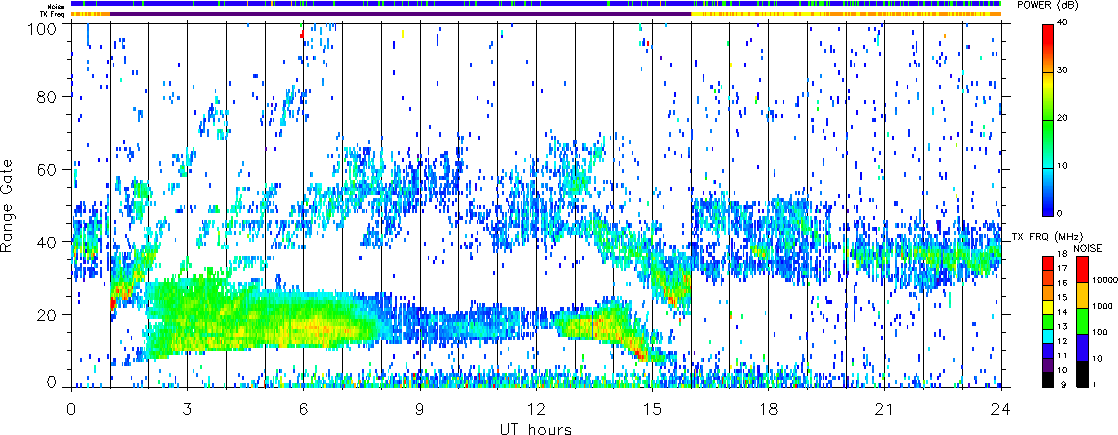Pick the red swatch in the NOISE legend
Screen dimensions: 1118x435
tap(1083, 270)
